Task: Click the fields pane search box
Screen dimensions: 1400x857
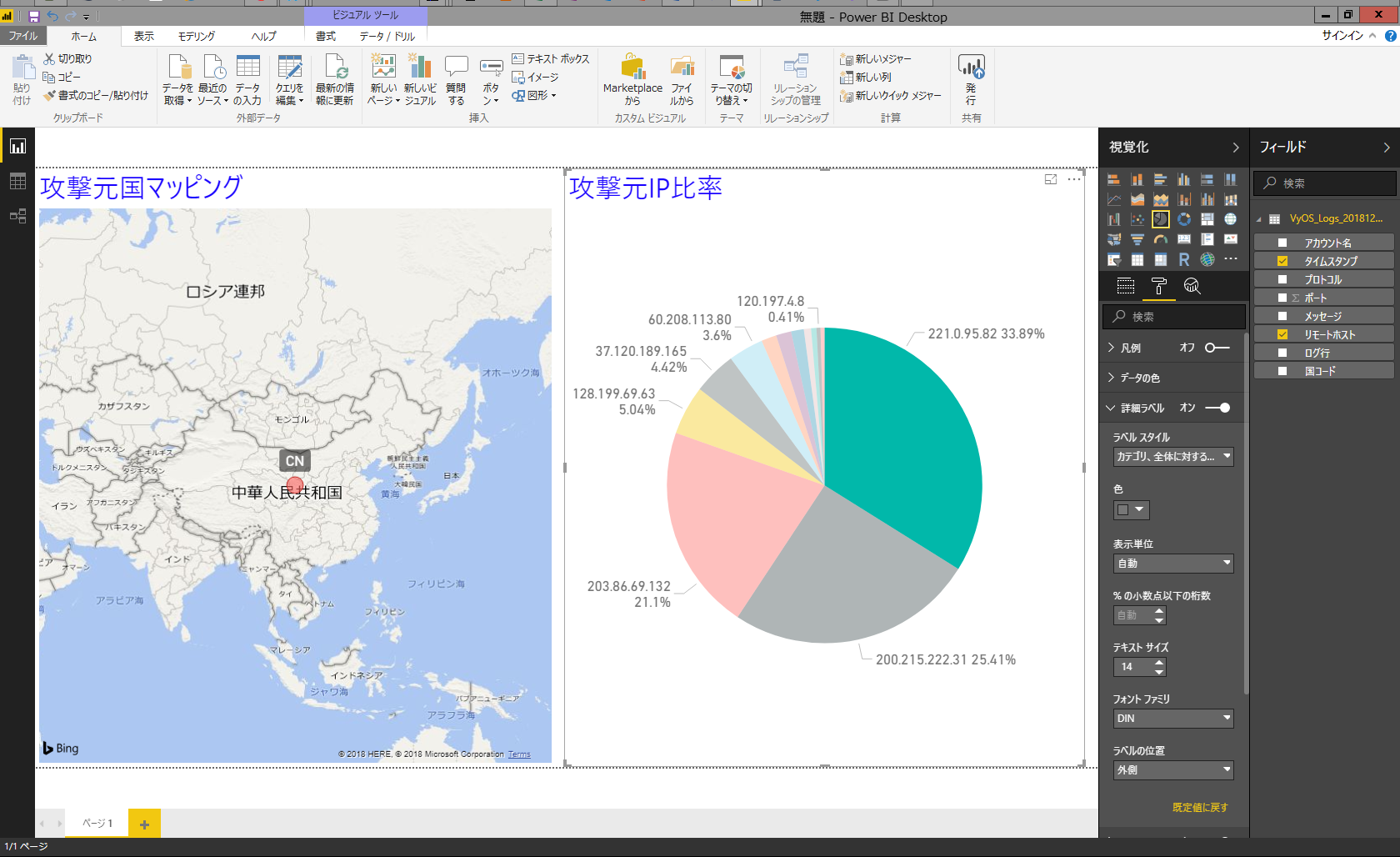Action: coord(1325,183)
